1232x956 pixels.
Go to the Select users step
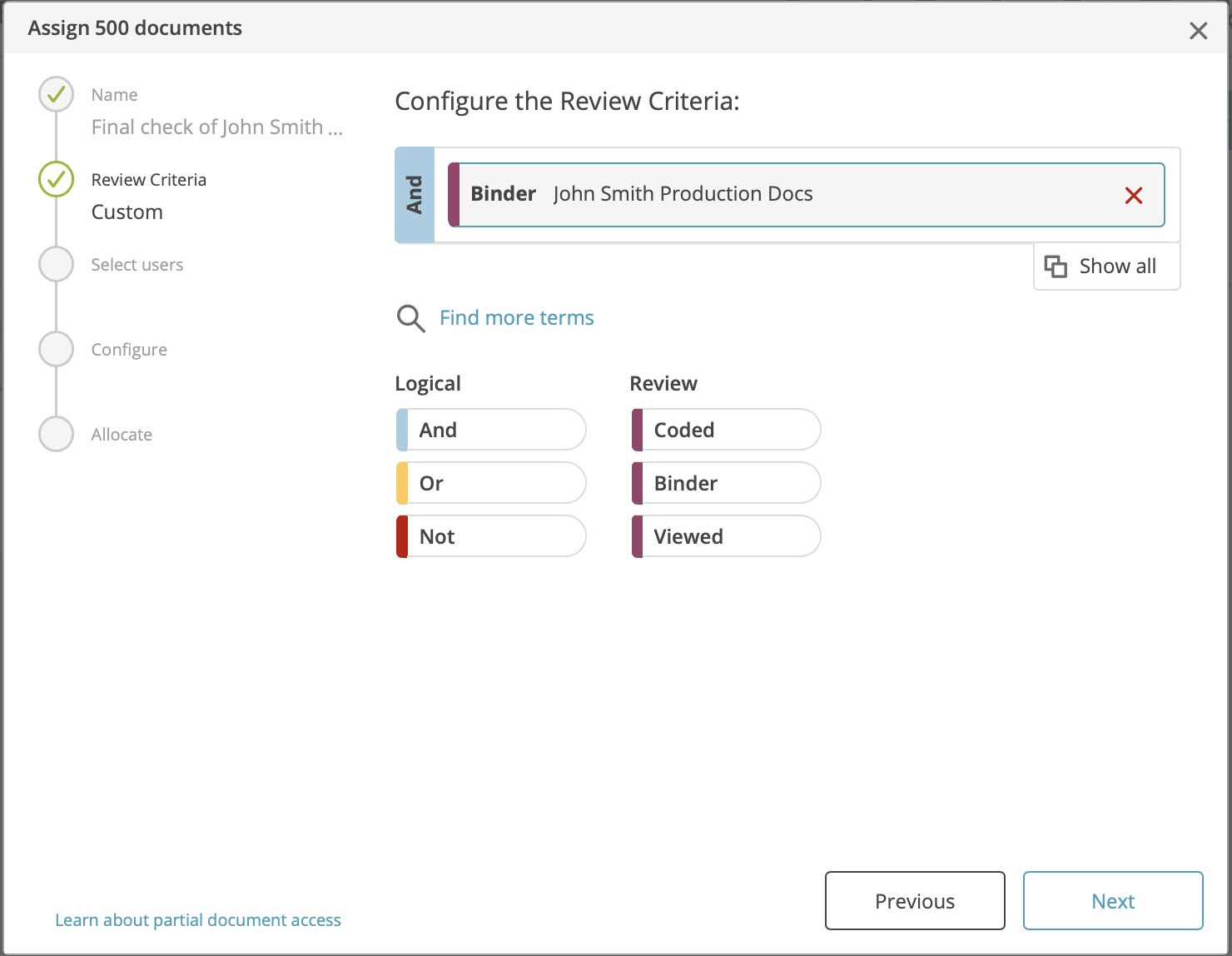[57, 265]
